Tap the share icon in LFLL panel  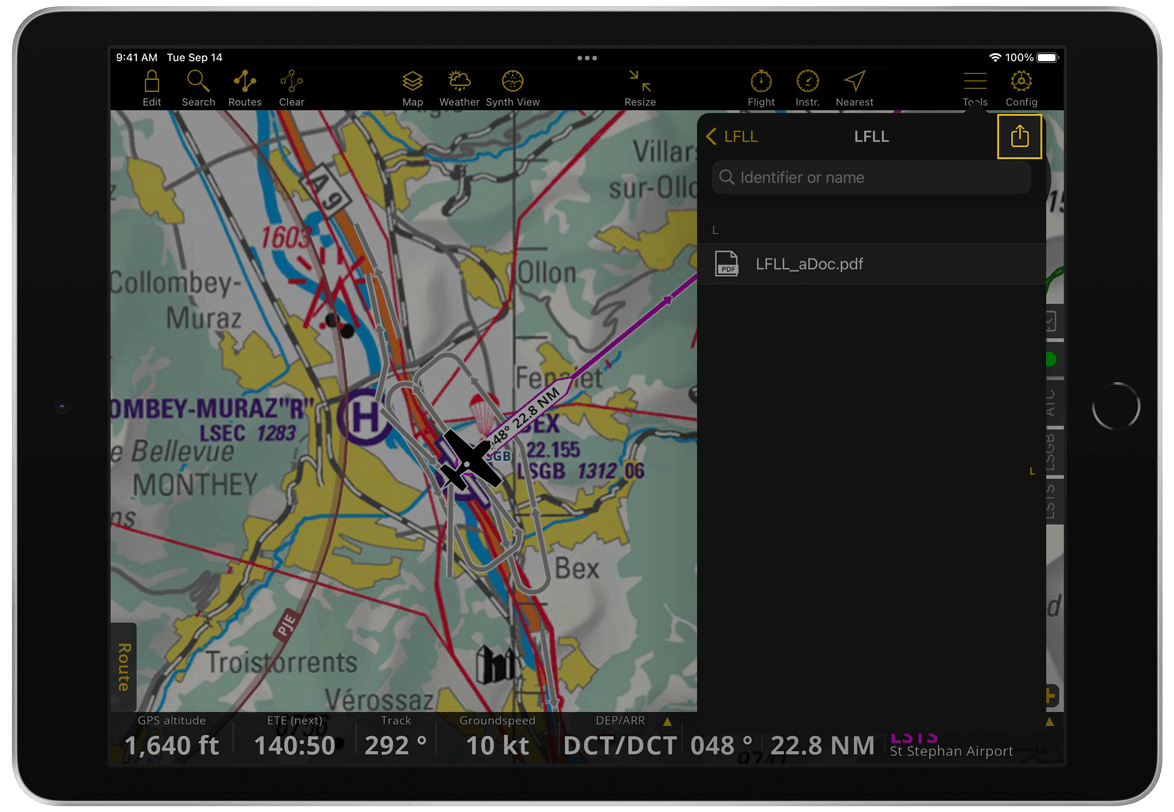pos(1019,136)
